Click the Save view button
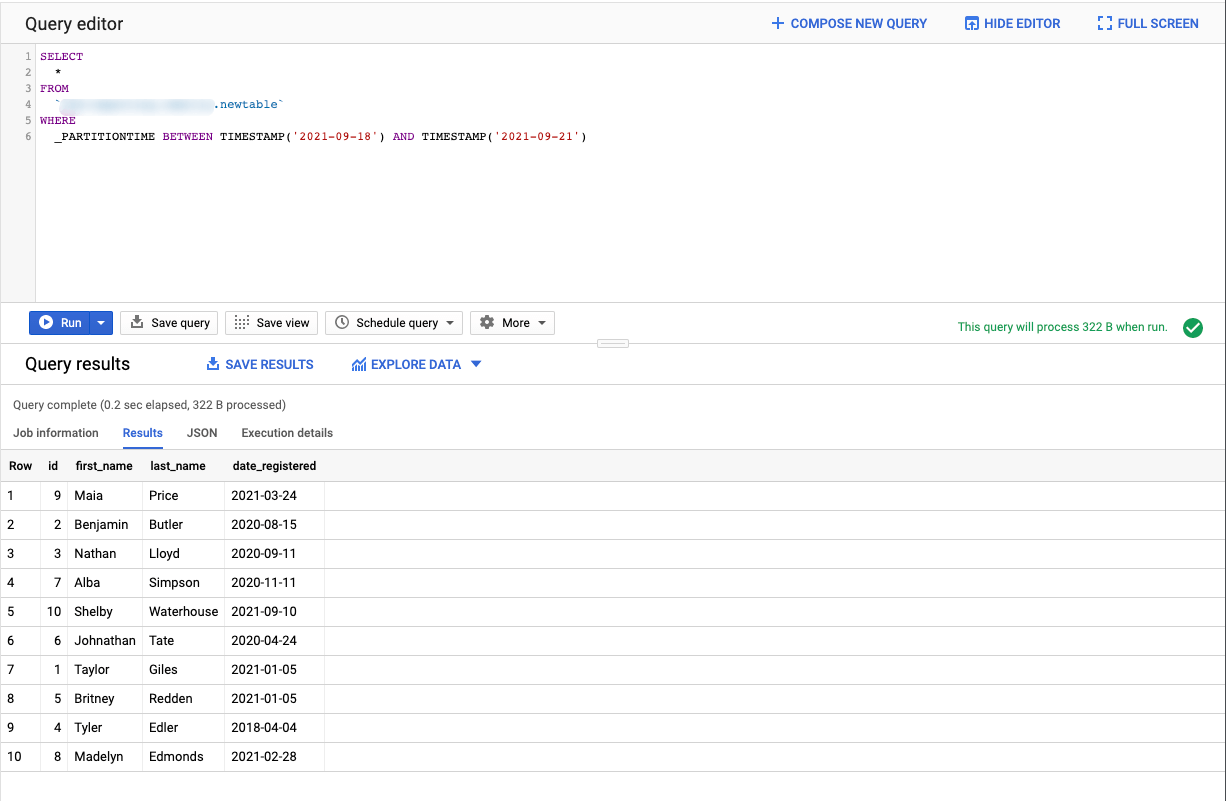The image size is (1226, 801). pyautogui.click(x=271, y=322)
